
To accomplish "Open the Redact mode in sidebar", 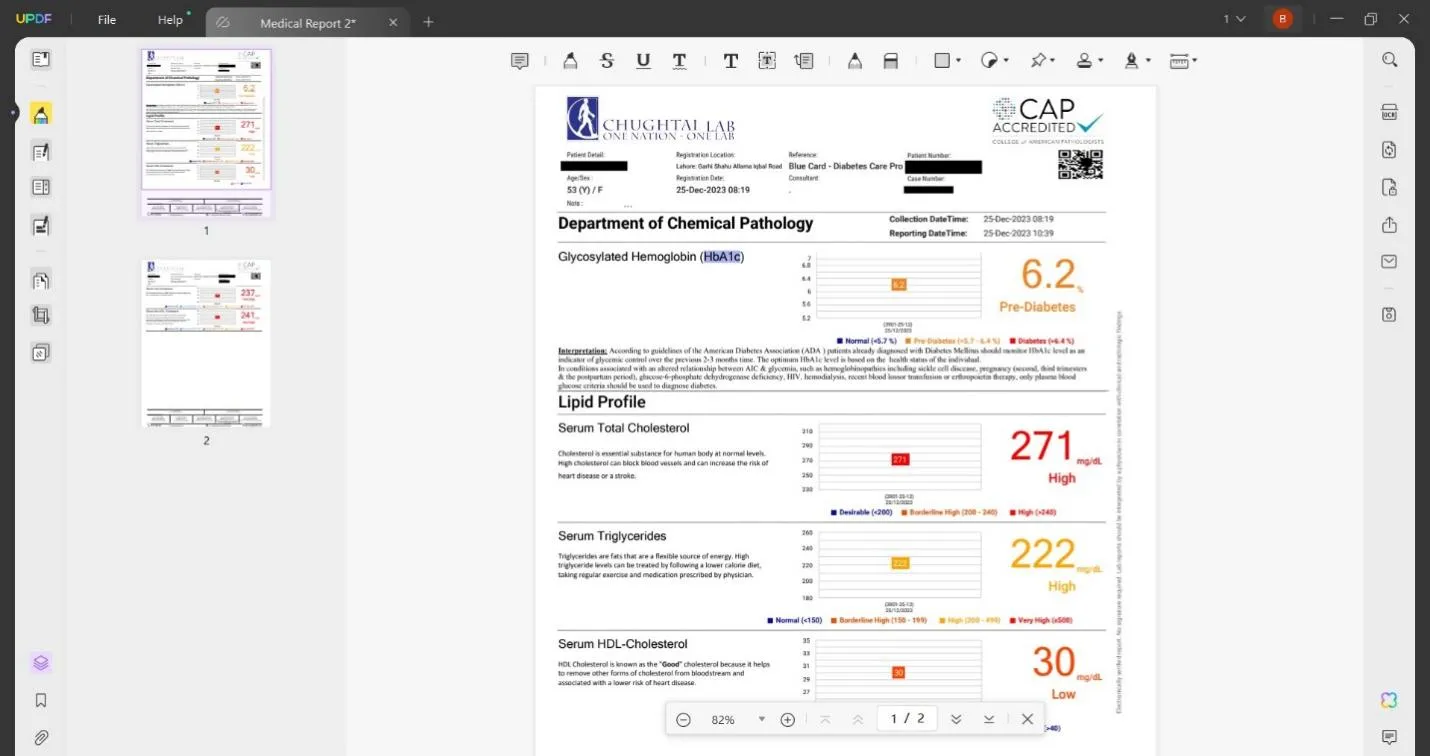I will pos(41,226).
